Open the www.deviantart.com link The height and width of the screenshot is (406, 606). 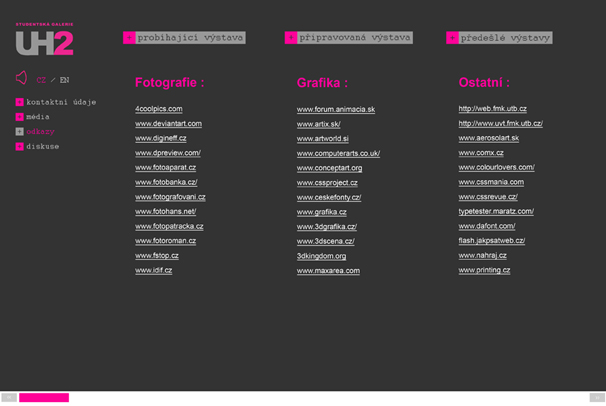[168, 124]
